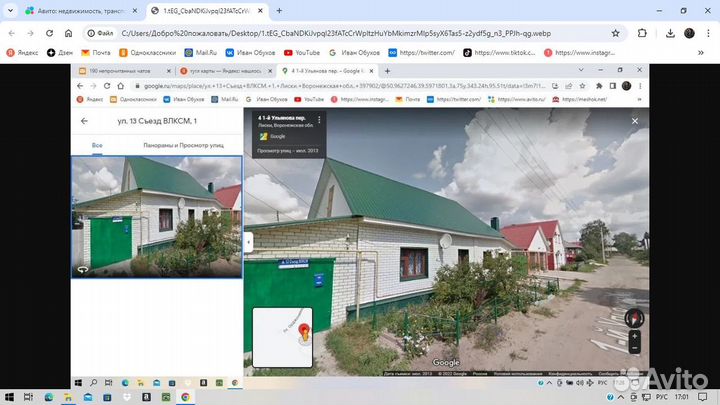Go back in Chrome history
This screenshot has width=720, height=405.
[x=11, y=34]
